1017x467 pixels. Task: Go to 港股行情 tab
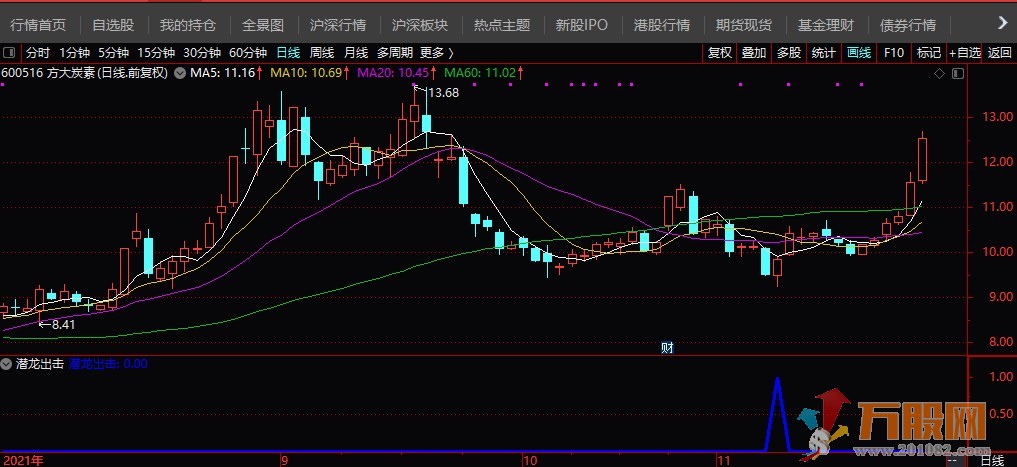pos(662,25)
